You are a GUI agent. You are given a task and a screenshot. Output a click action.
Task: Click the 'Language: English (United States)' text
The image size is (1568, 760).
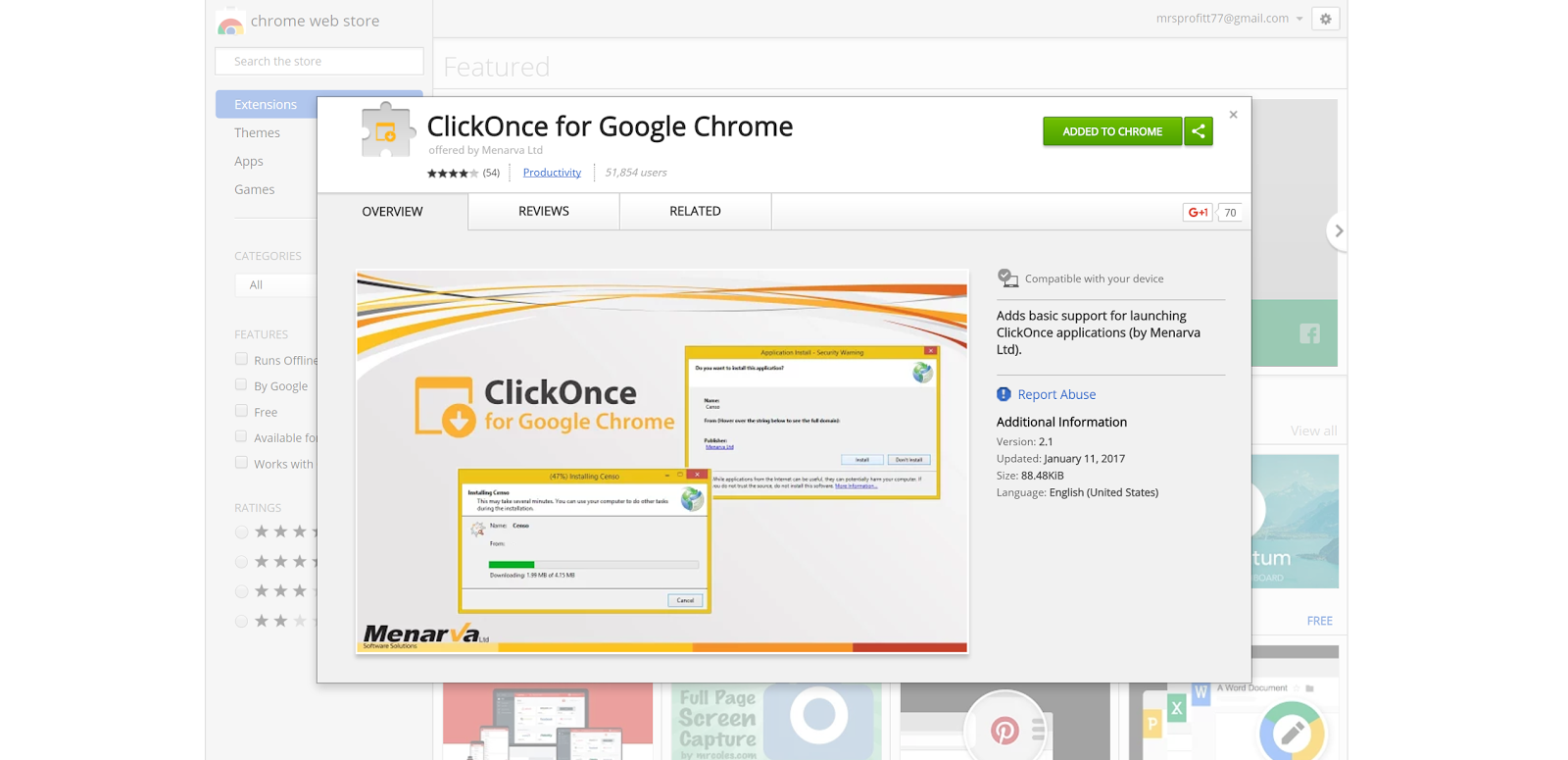click(1077, 492)
